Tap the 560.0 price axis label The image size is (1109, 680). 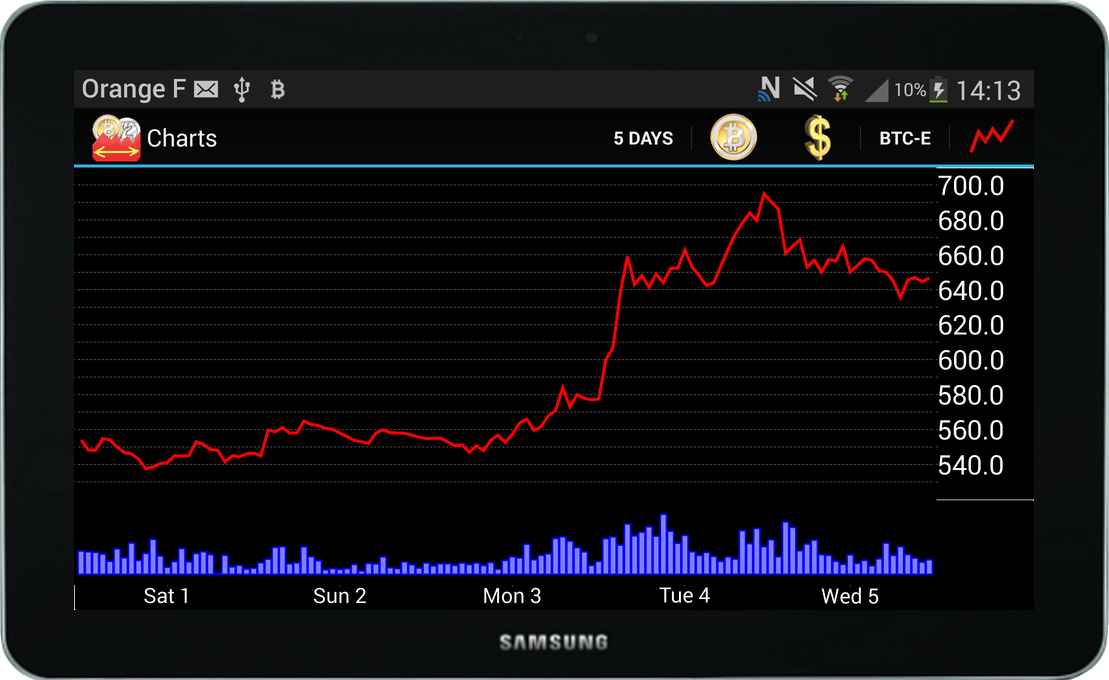(971, 430)
